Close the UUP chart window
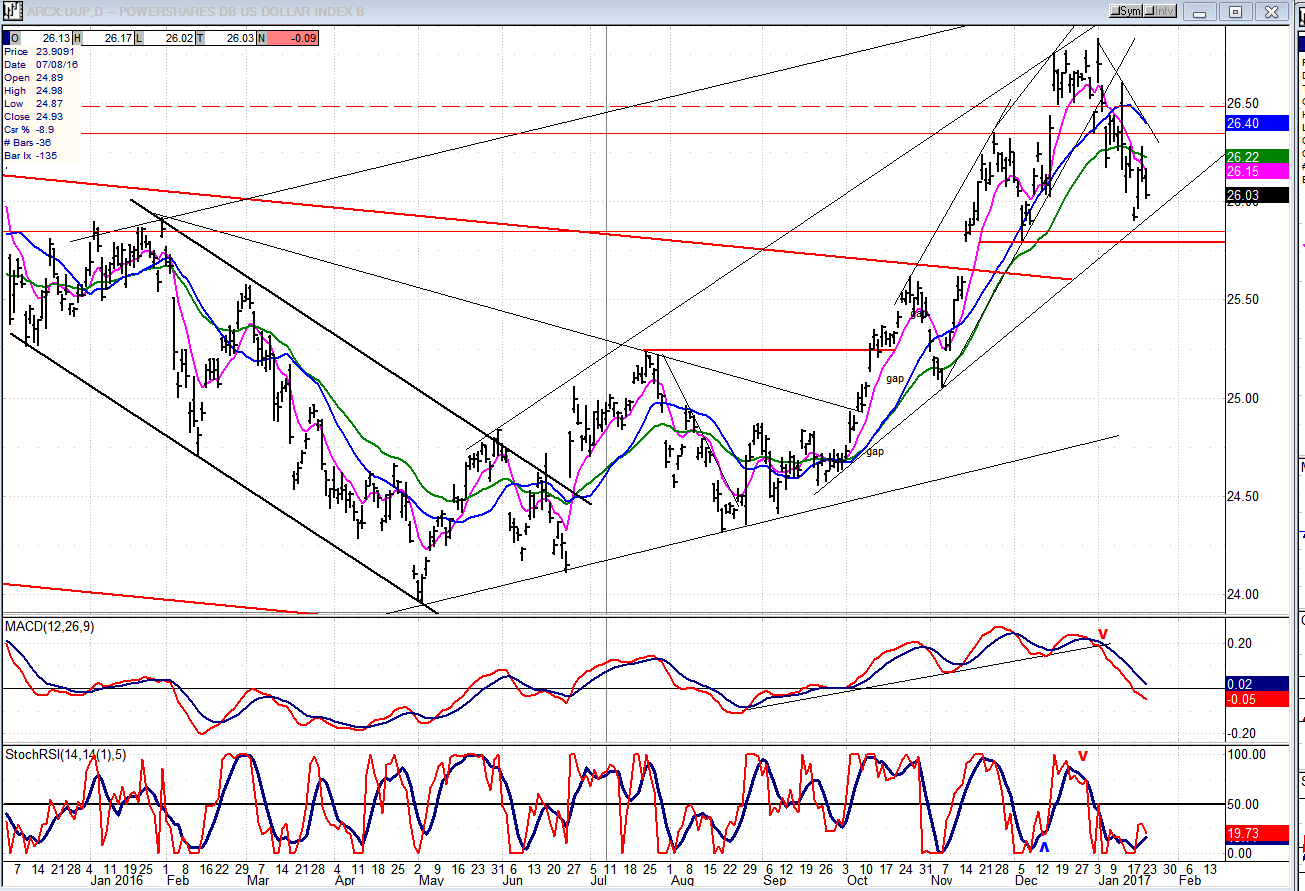The image size is (1305, 891). coord(1271,11)
